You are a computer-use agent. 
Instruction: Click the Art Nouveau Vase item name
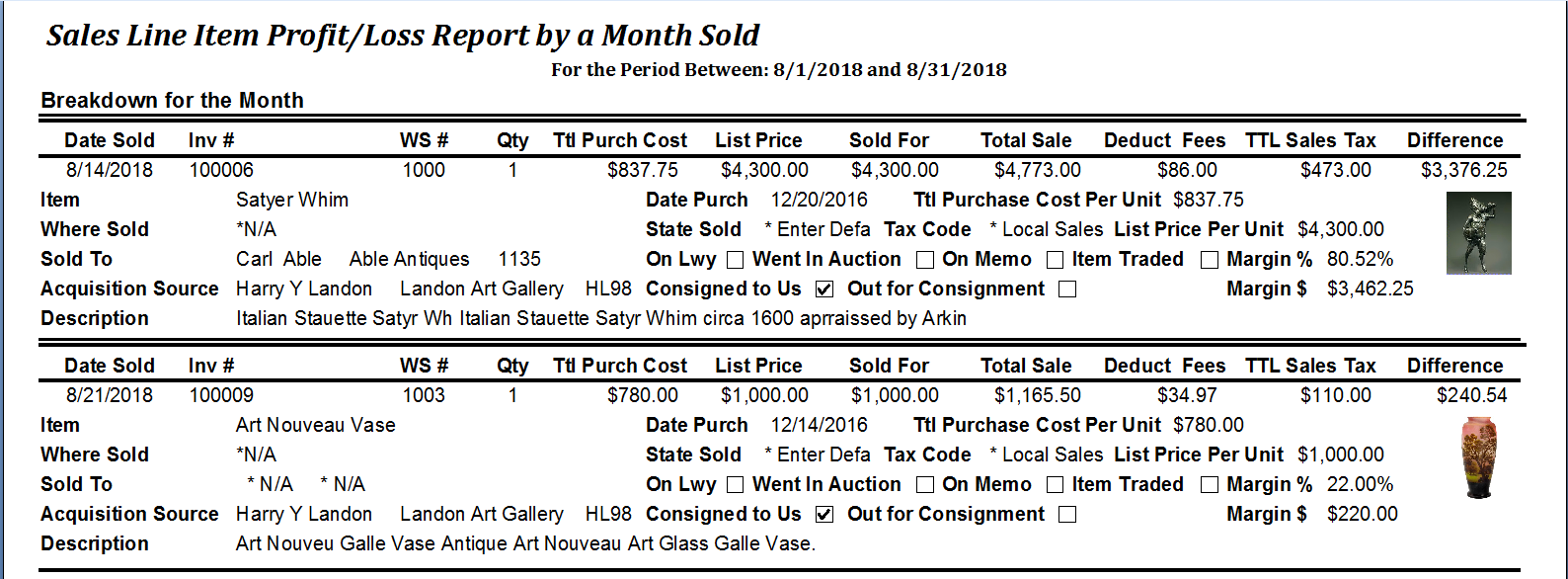click(x=316, y=425)
